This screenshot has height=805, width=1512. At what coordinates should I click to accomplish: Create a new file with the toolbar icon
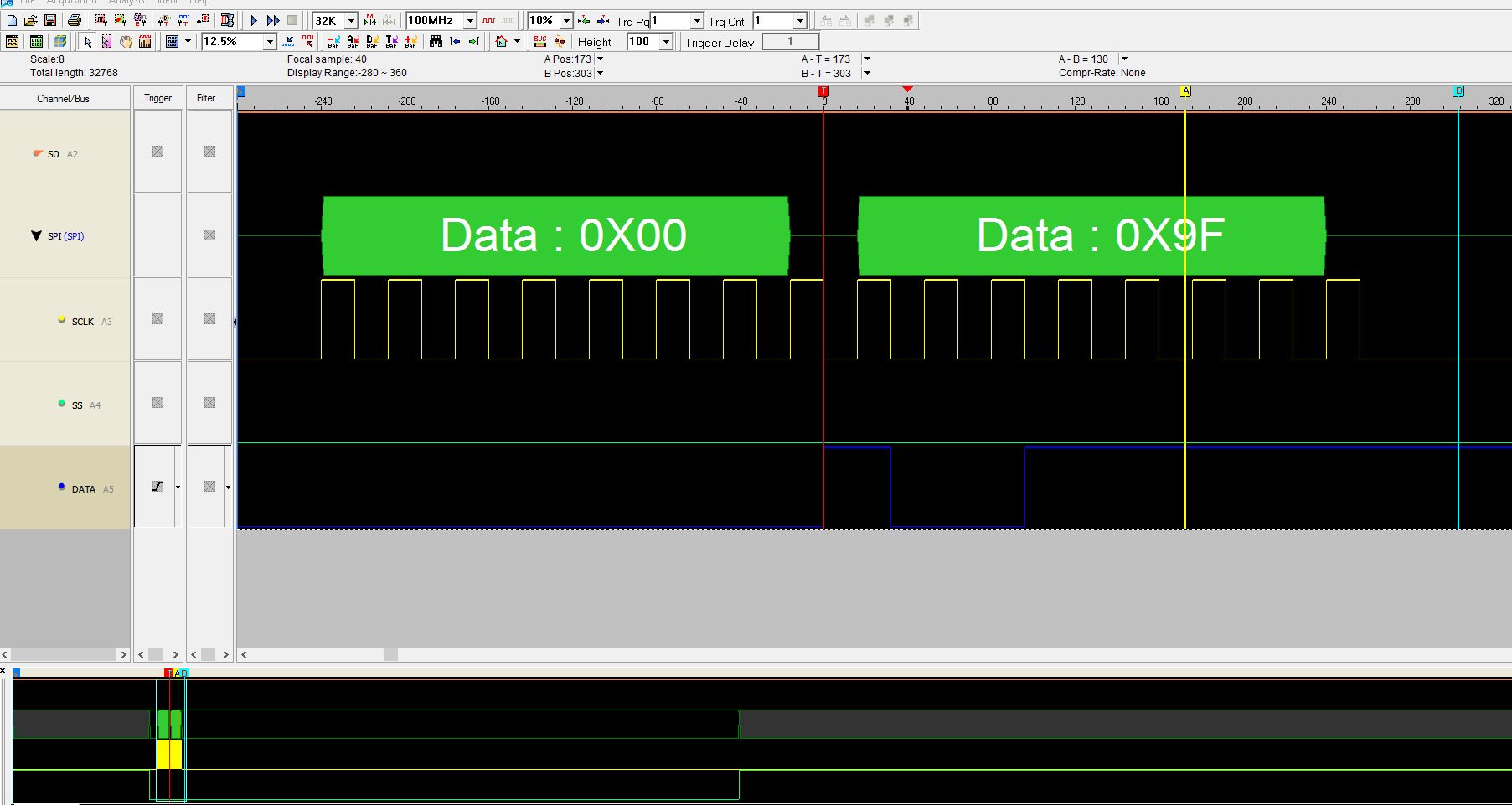click(12, 20)
